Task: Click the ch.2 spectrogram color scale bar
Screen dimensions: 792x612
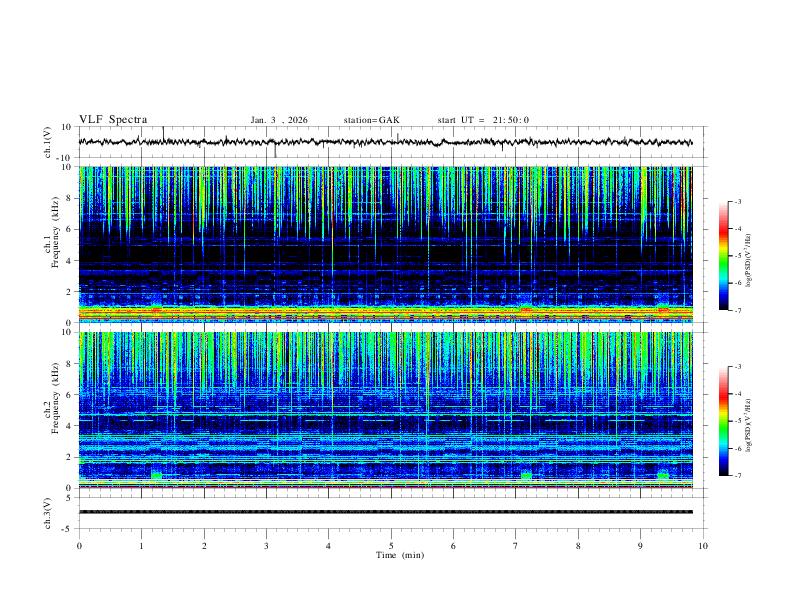Action: click(x=724, y=421)
